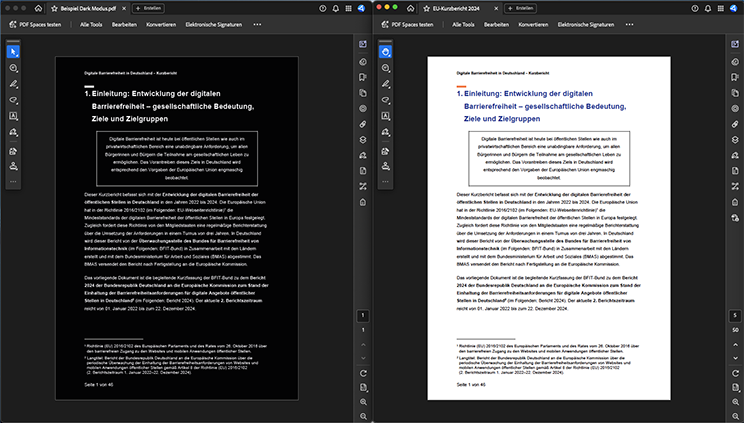Pick the zoom magnifier tool in the dark-mode window's left toolbar
The height and width of the screenshot is (423, 744).
(13, 67)
